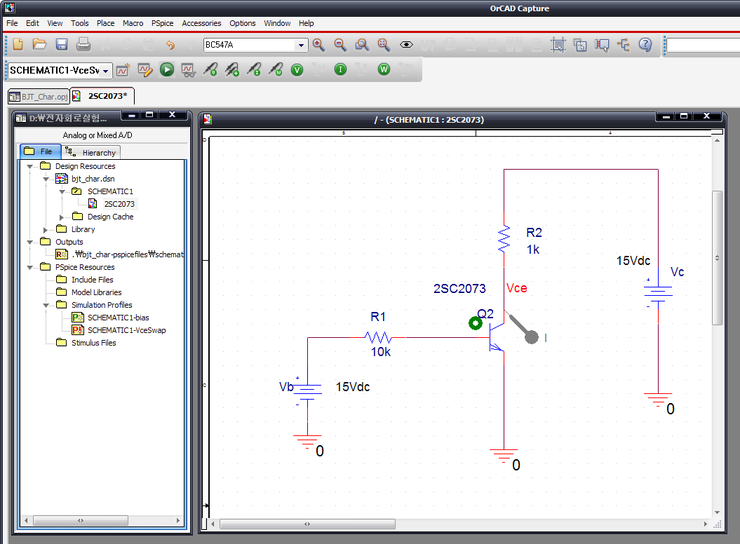
Task: Open the File menu
Action: click(12, 23)
